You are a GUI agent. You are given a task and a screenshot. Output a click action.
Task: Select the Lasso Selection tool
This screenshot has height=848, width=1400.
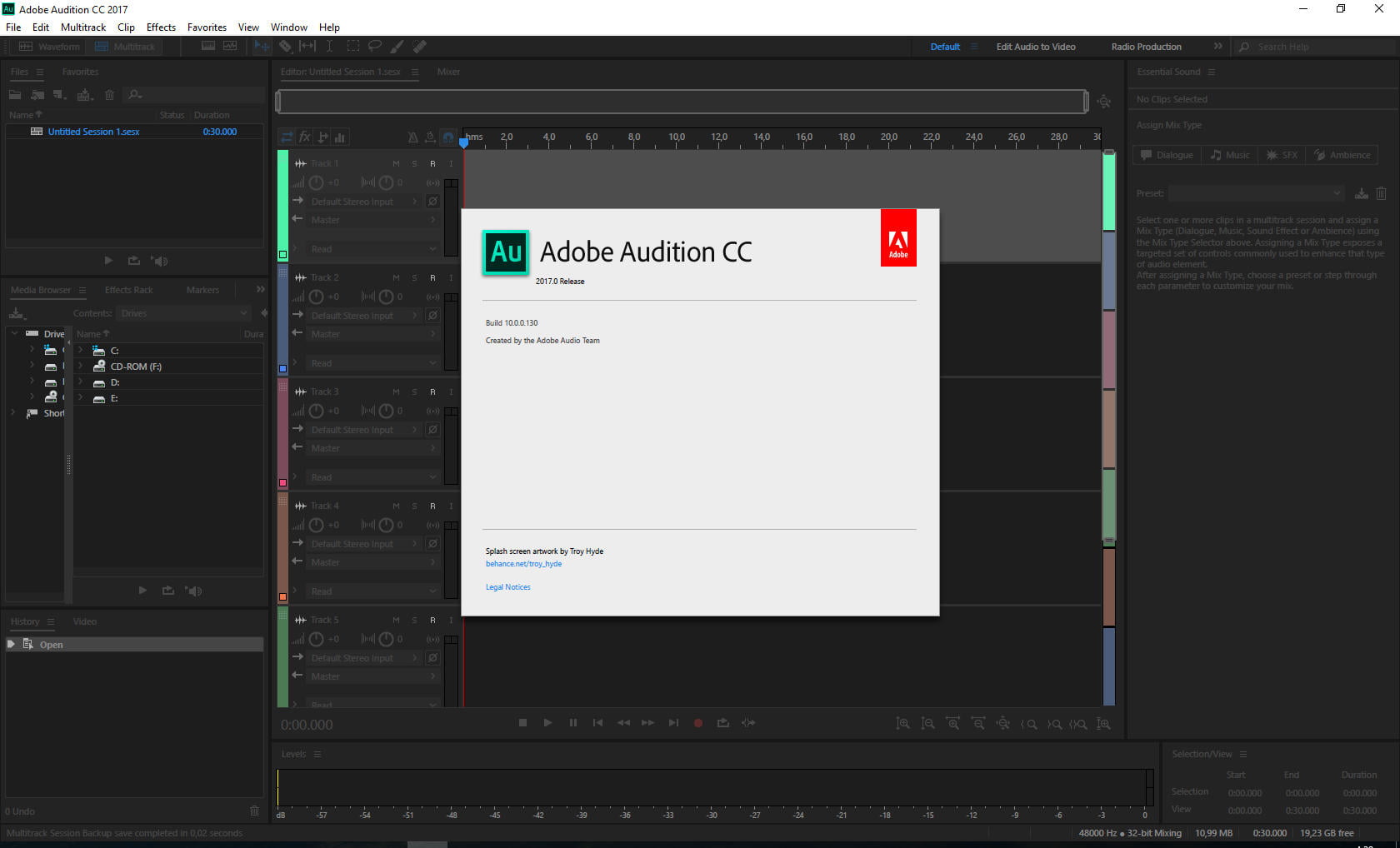click(x=375, y=47)
